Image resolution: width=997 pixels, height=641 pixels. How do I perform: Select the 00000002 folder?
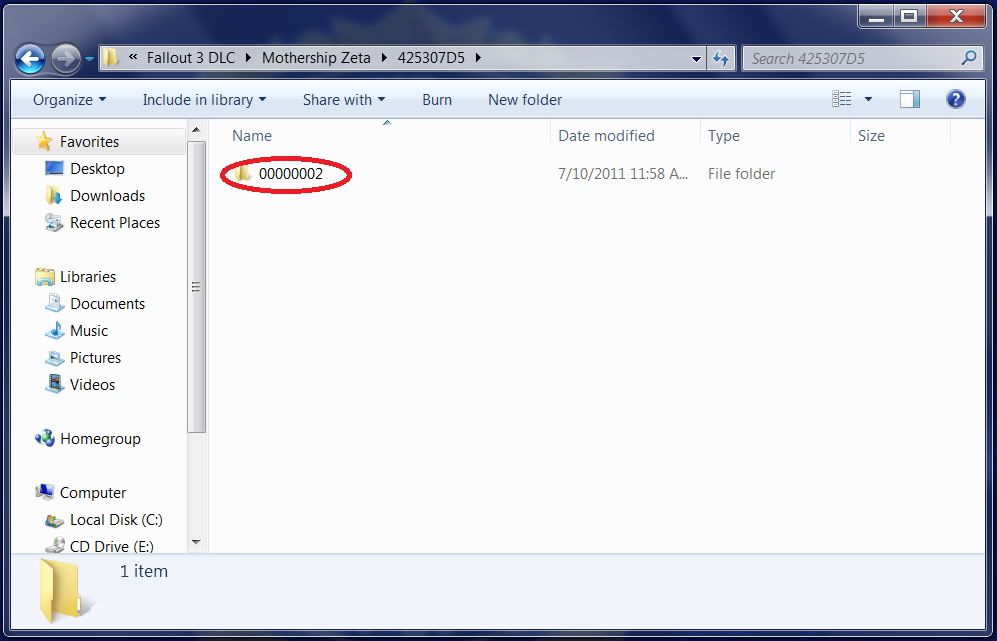coord(291,174)
